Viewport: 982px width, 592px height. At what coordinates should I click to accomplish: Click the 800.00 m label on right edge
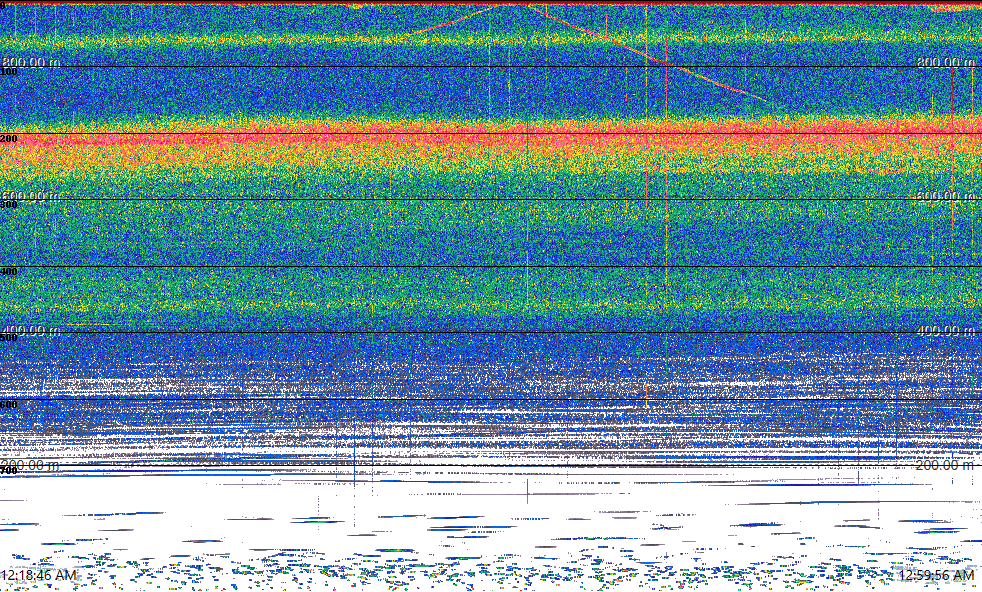(x=946, y=62)
